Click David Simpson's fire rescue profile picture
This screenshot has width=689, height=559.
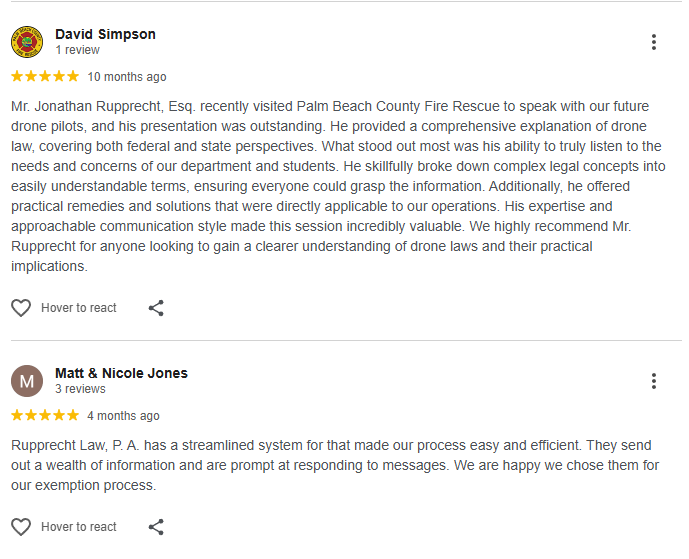click(27, 42)
